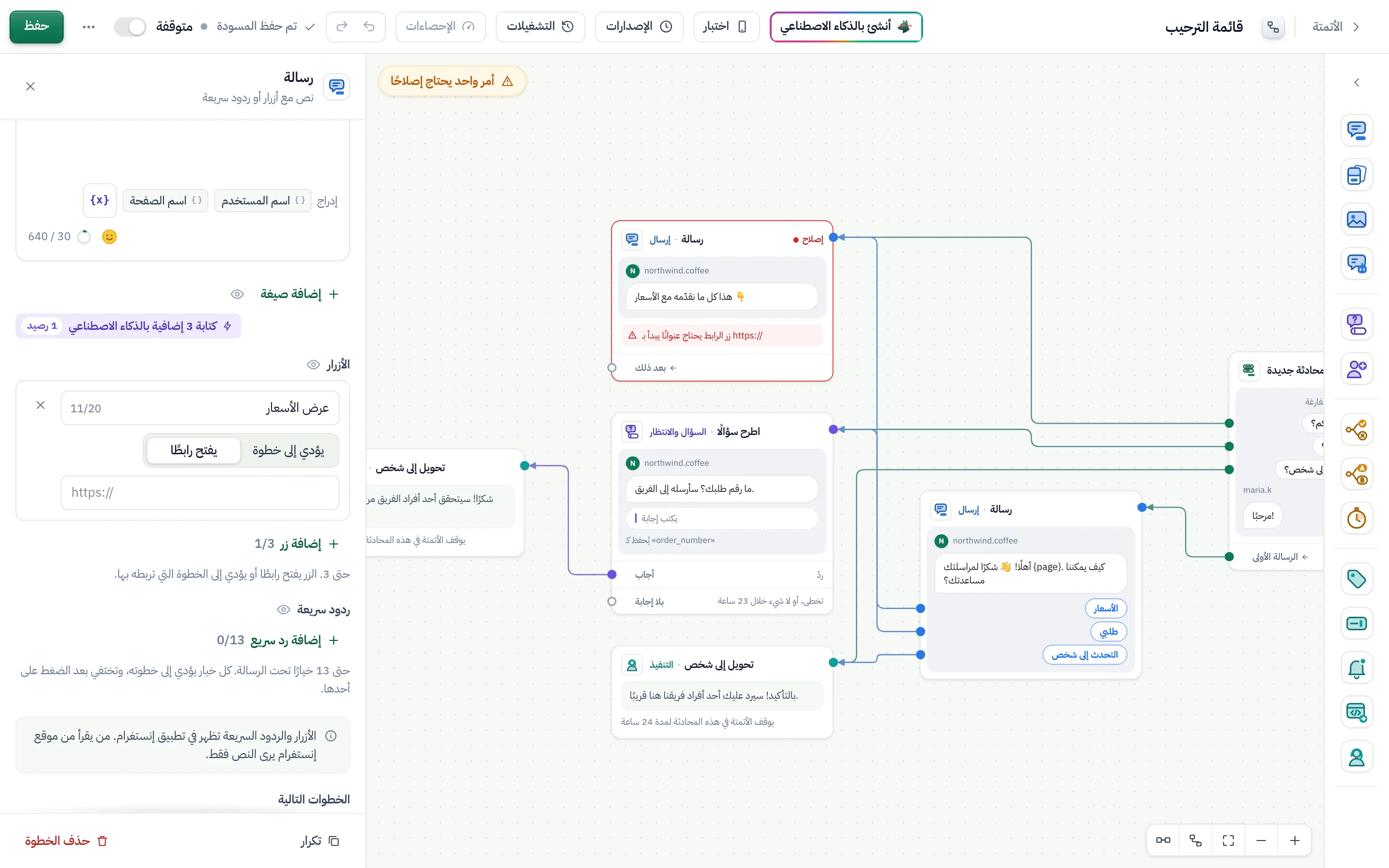Open the اختبار preview
1389x868 pixels.
726,27
